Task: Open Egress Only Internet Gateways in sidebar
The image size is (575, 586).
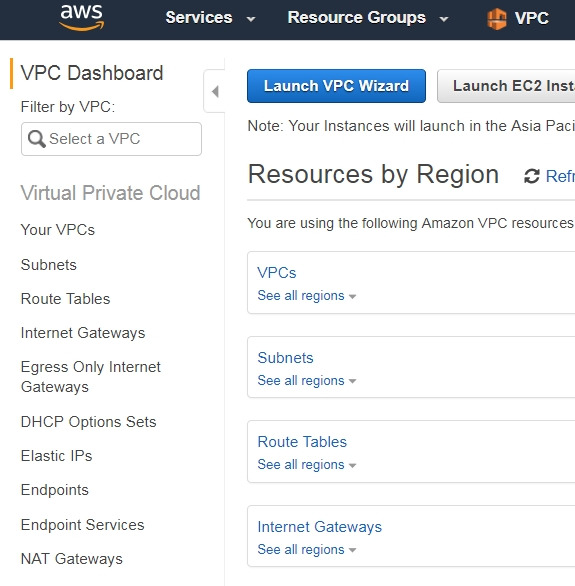Action: [x=91, y=377]
